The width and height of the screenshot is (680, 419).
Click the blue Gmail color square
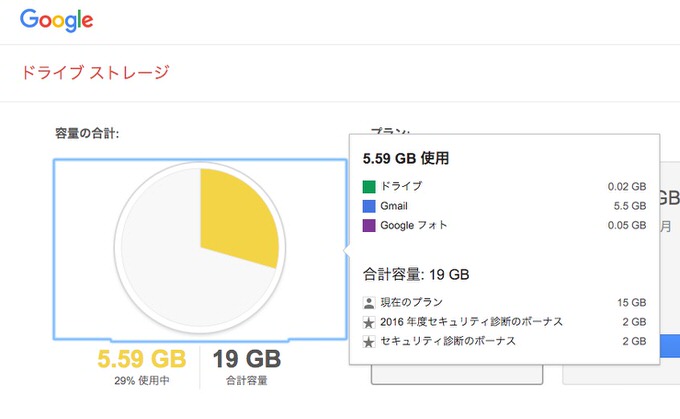pos(369,206)
